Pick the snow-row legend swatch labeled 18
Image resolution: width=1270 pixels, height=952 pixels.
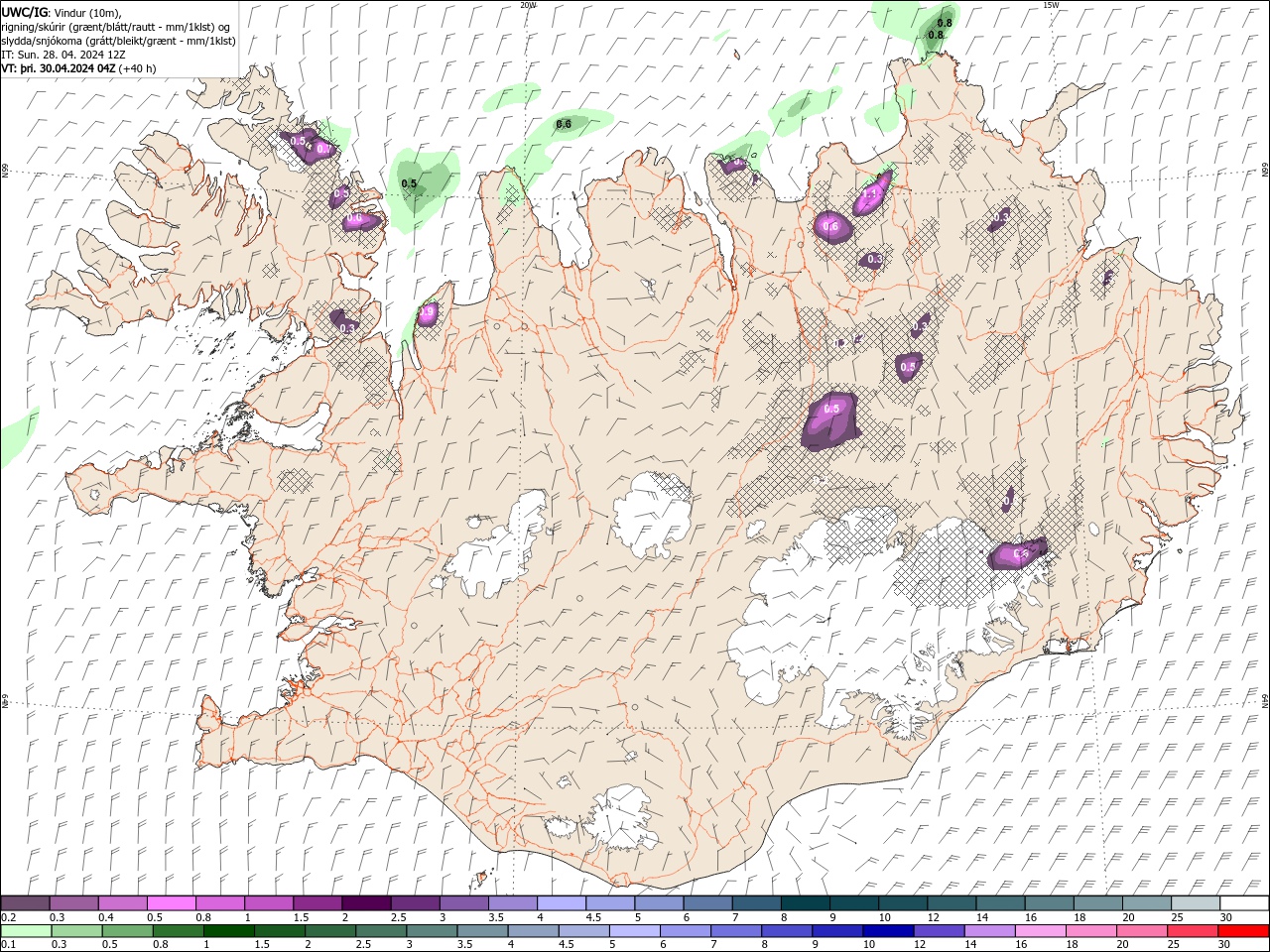click(1097, 903)
